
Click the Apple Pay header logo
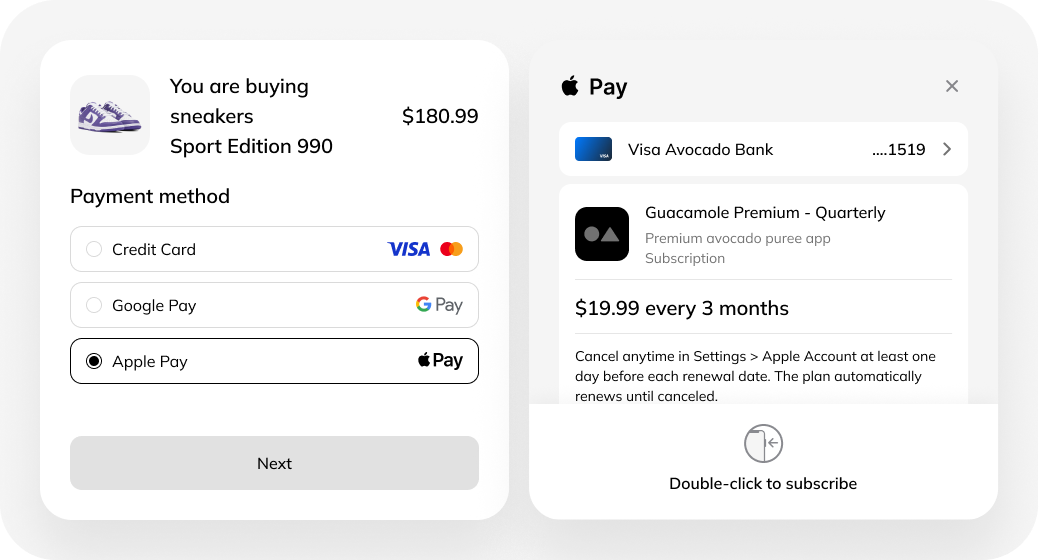594,86
